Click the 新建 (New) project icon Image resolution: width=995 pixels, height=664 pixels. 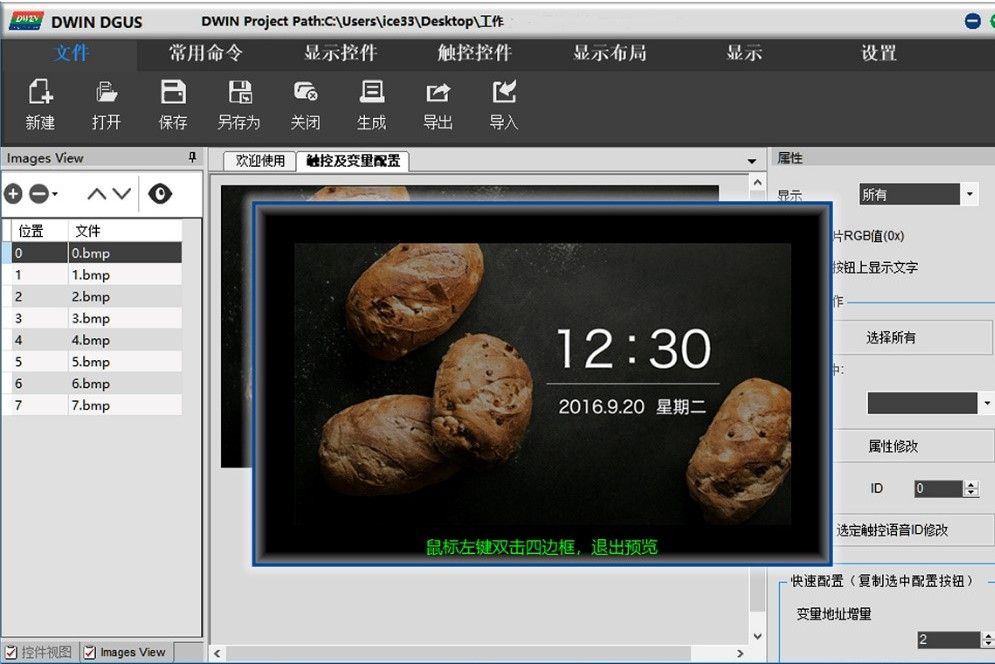(x=41, y=92)
